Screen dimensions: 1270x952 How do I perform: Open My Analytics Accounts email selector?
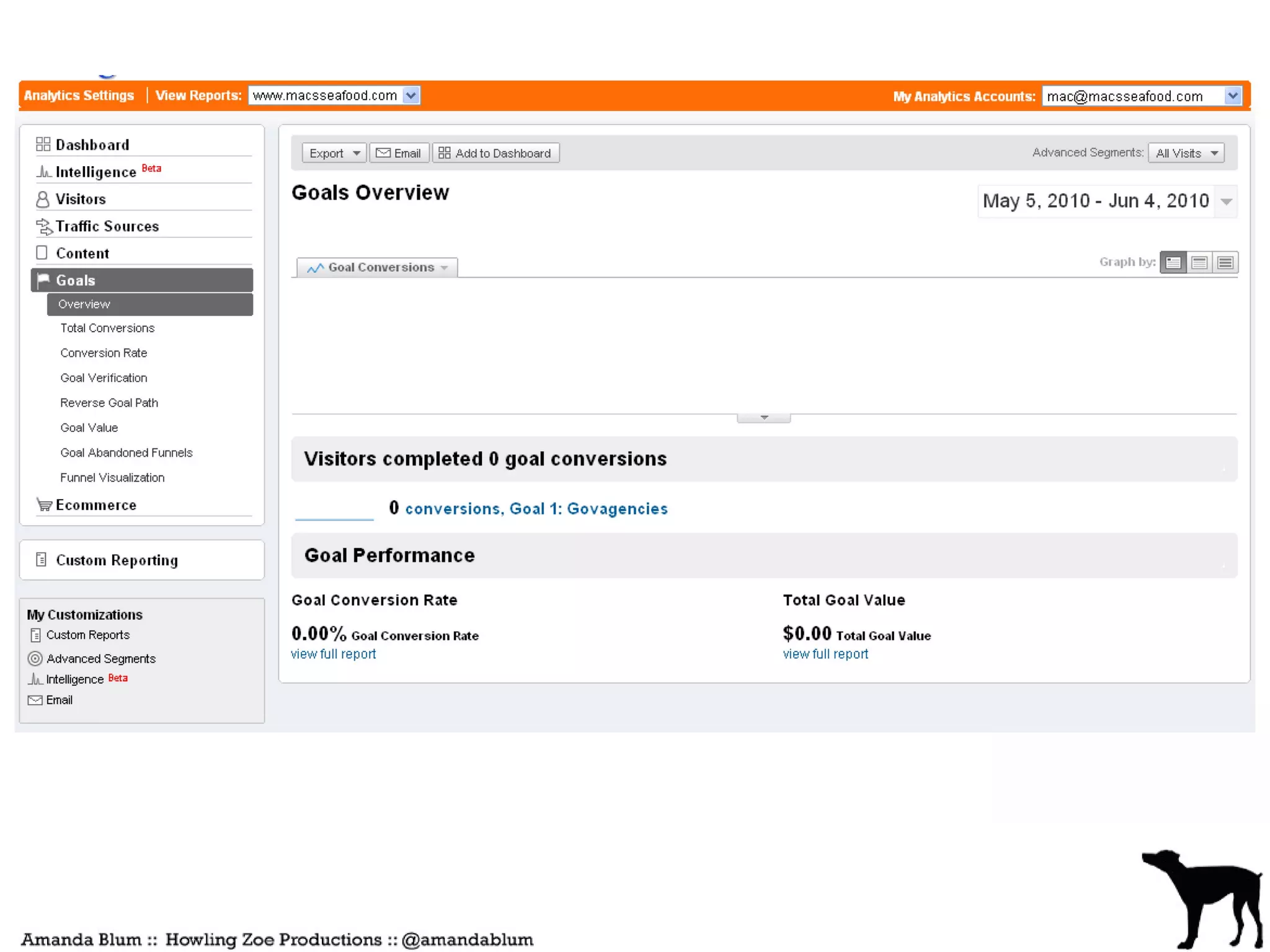1232,96
